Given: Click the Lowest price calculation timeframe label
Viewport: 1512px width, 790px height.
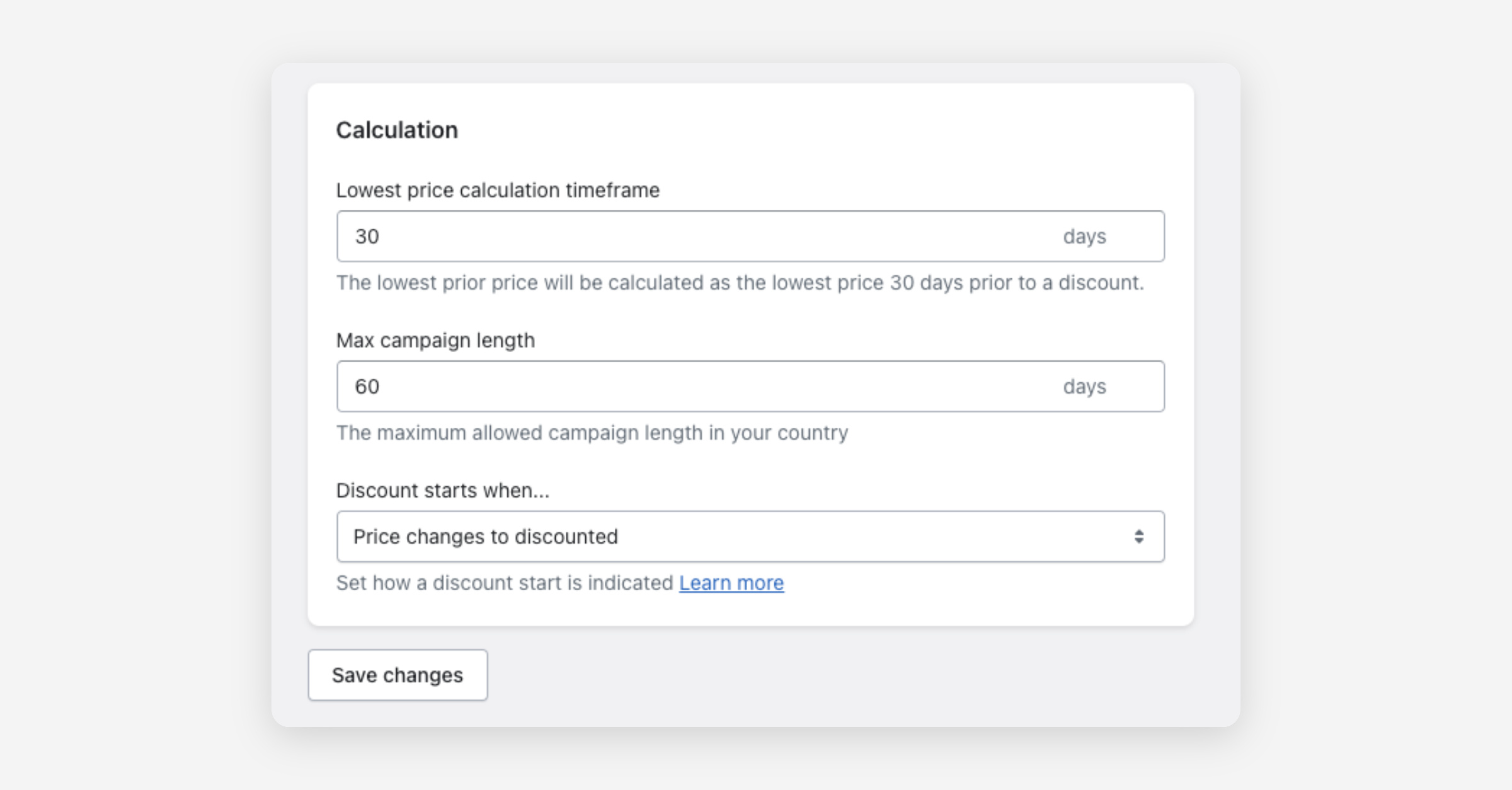Looking at the screenshot, I should 498,190.
